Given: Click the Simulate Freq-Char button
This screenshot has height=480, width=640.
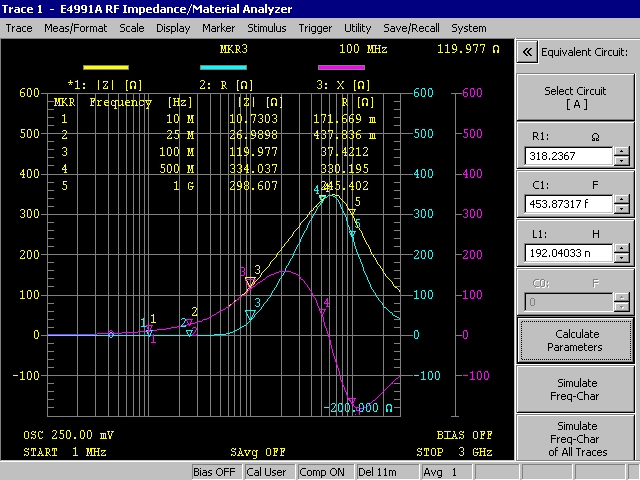Looking at the screenshot, I should pyautogui.click(x=575, y=389).
